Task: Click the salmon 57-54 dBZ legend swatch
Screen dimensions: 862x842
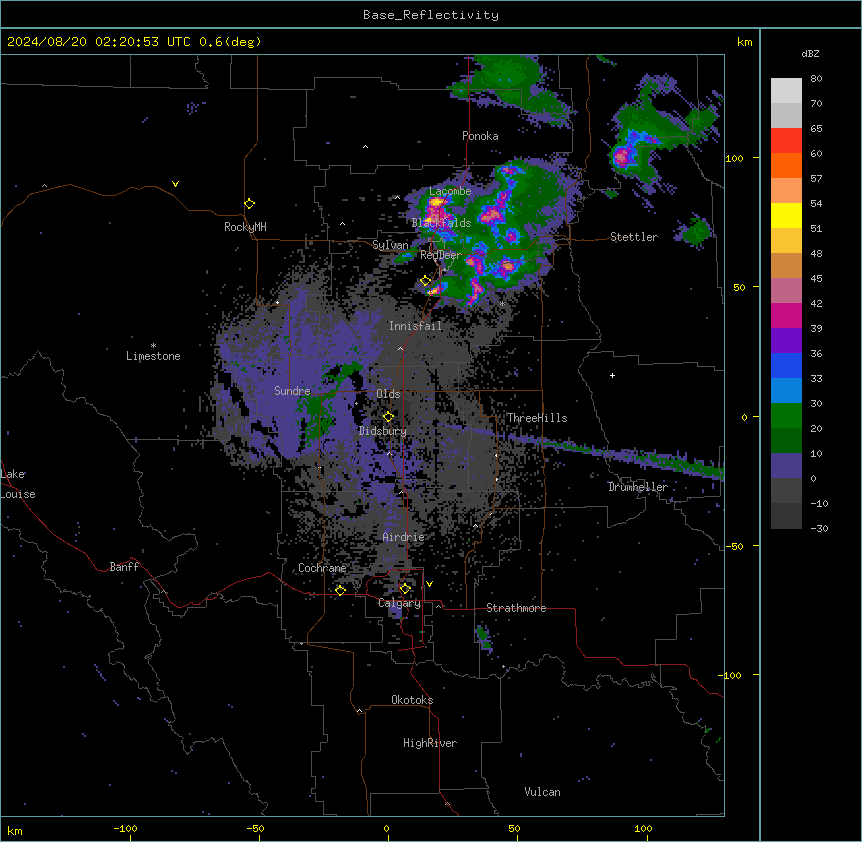Action: (x=786, y=191)
